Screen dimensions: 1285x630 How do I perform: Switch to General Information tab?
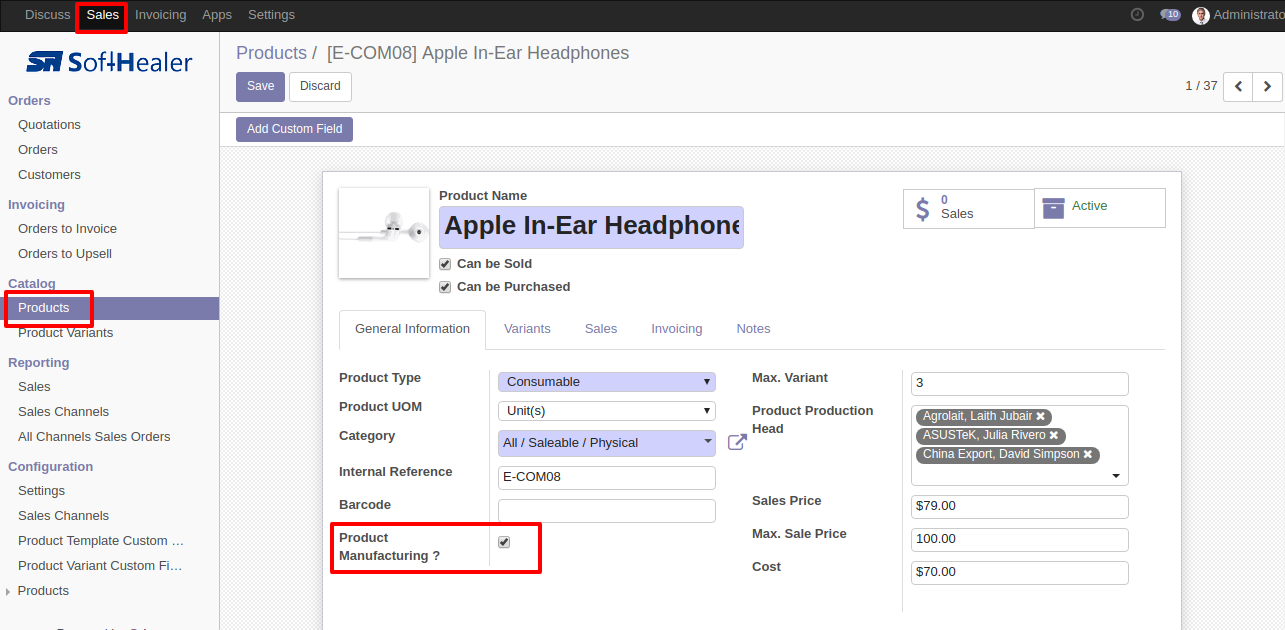tap(412, 329)
